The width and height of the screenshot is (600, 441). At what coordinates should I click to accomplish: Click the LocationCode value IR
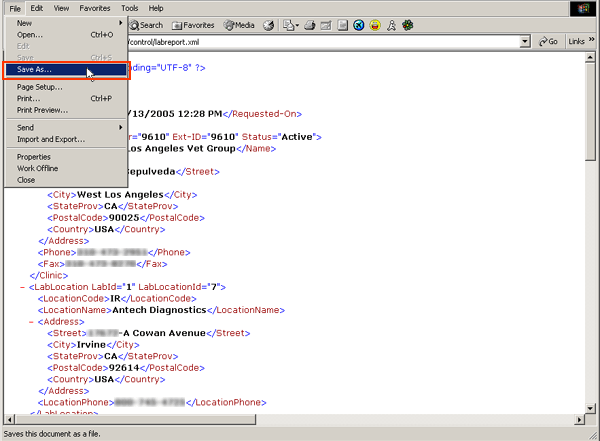pyautogui.click(x=115, y=299)
